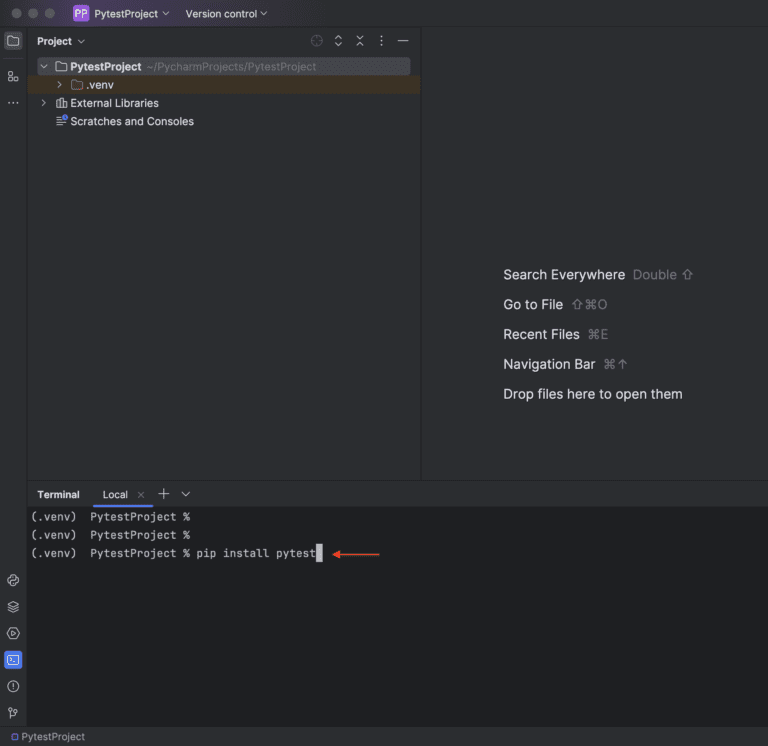This screenshot has height=746, width=768.
Task: Open the Python Console layers icon
Action: pos(13,607)
